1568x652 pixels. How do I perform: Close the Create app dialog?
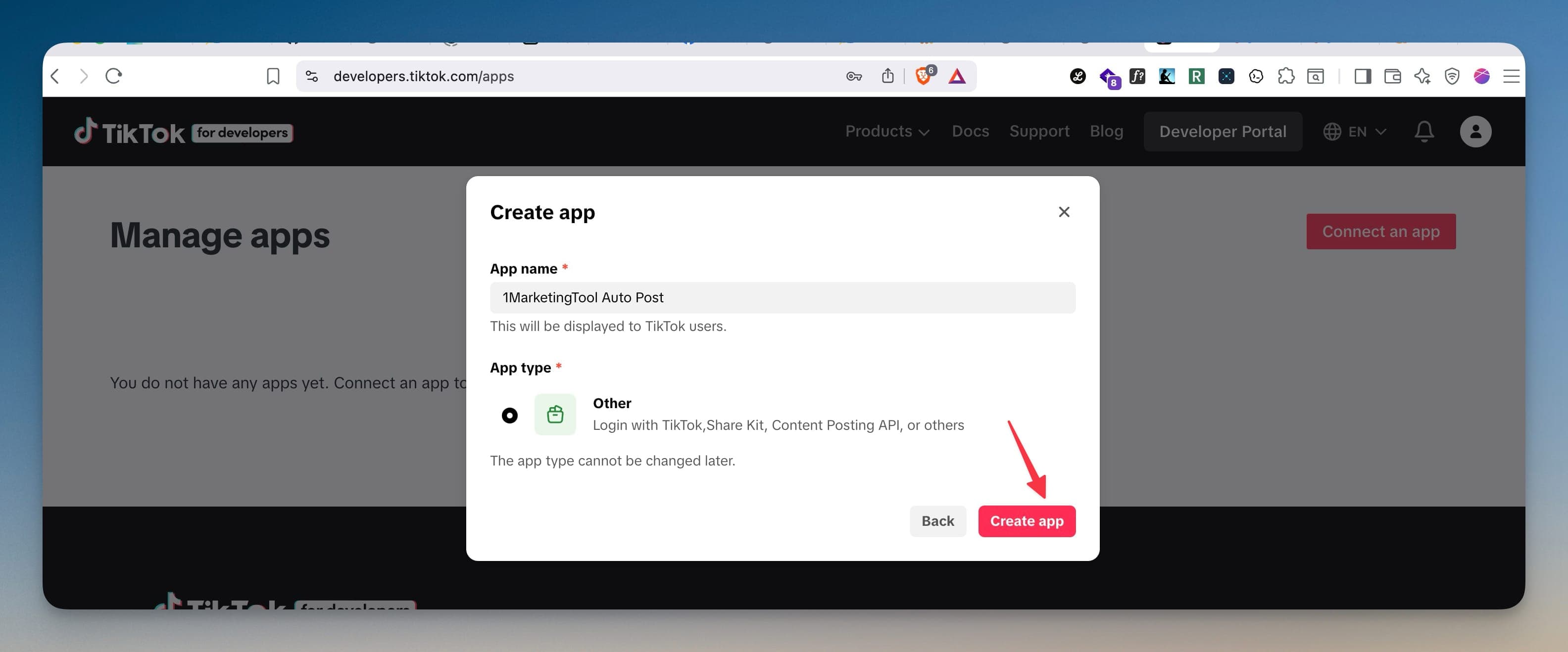pos(1064,212)
